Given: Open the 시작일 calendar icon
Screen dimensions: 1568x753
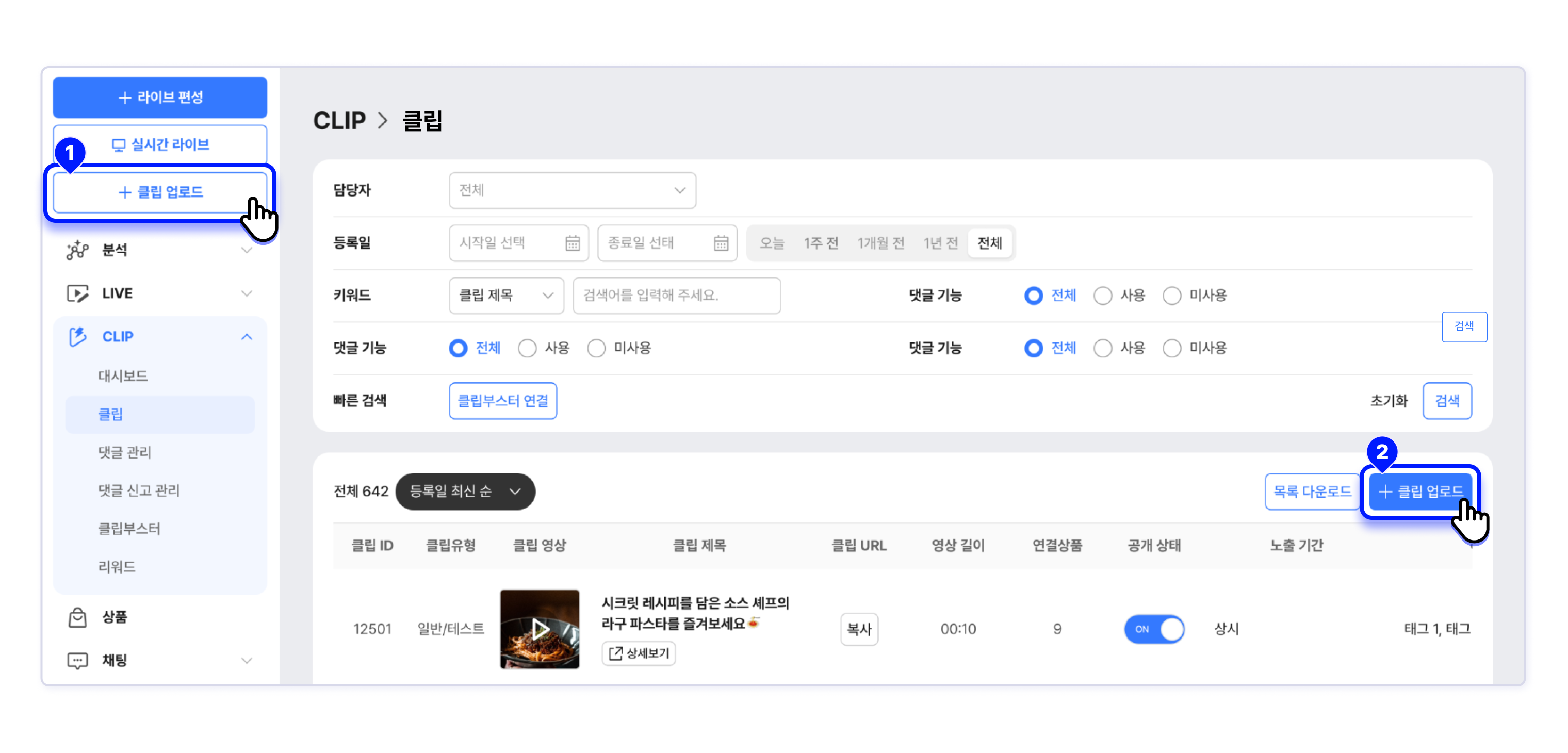Looking at the screenshot, I should pyautogui.click(x=572, y=243).
